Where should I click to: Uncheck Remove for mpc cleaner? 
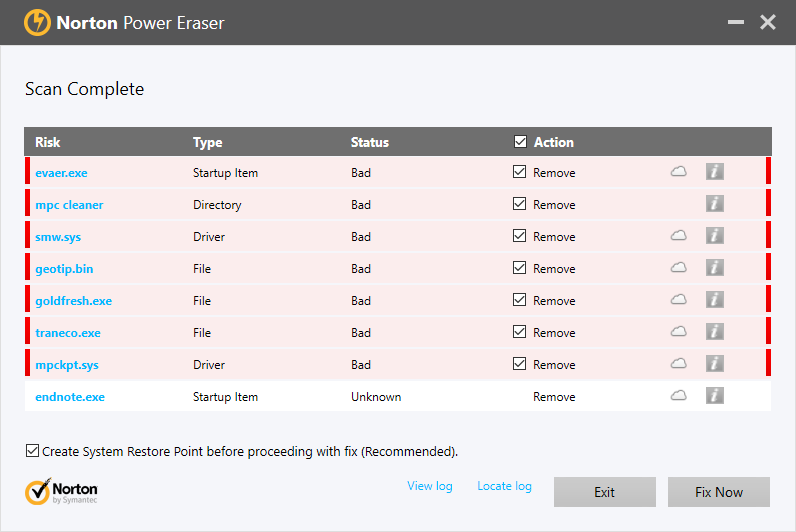pos(519,204)
